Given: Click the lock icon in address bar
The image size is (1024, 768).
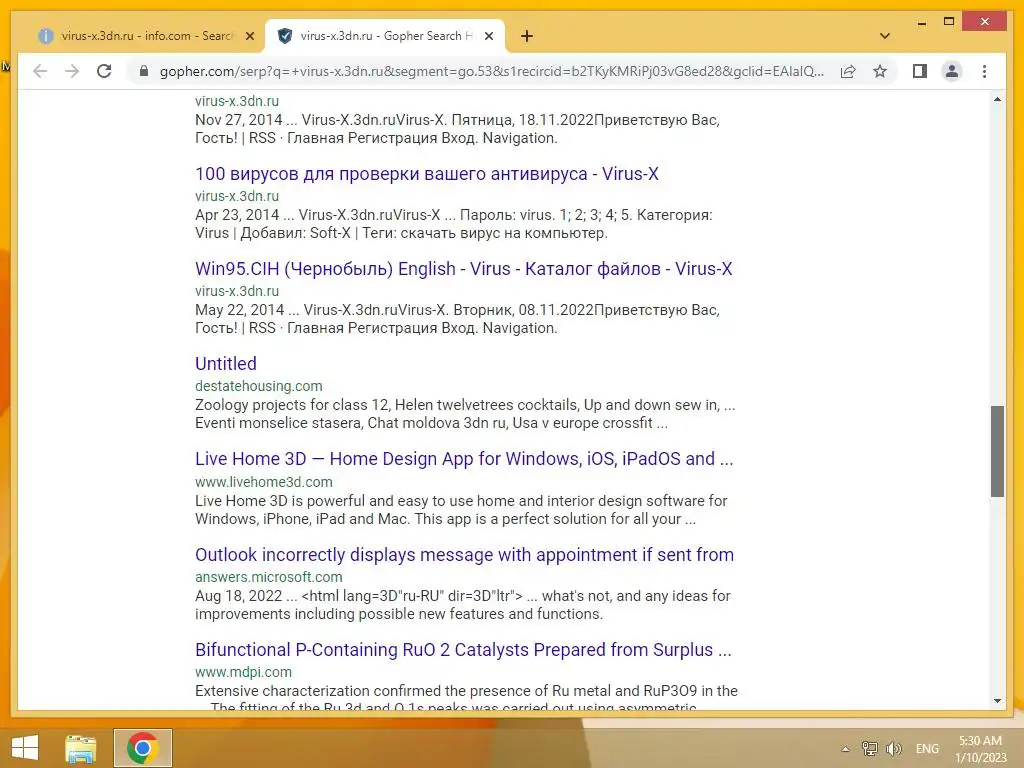Looking at the screenshot, I should [144, 71].
